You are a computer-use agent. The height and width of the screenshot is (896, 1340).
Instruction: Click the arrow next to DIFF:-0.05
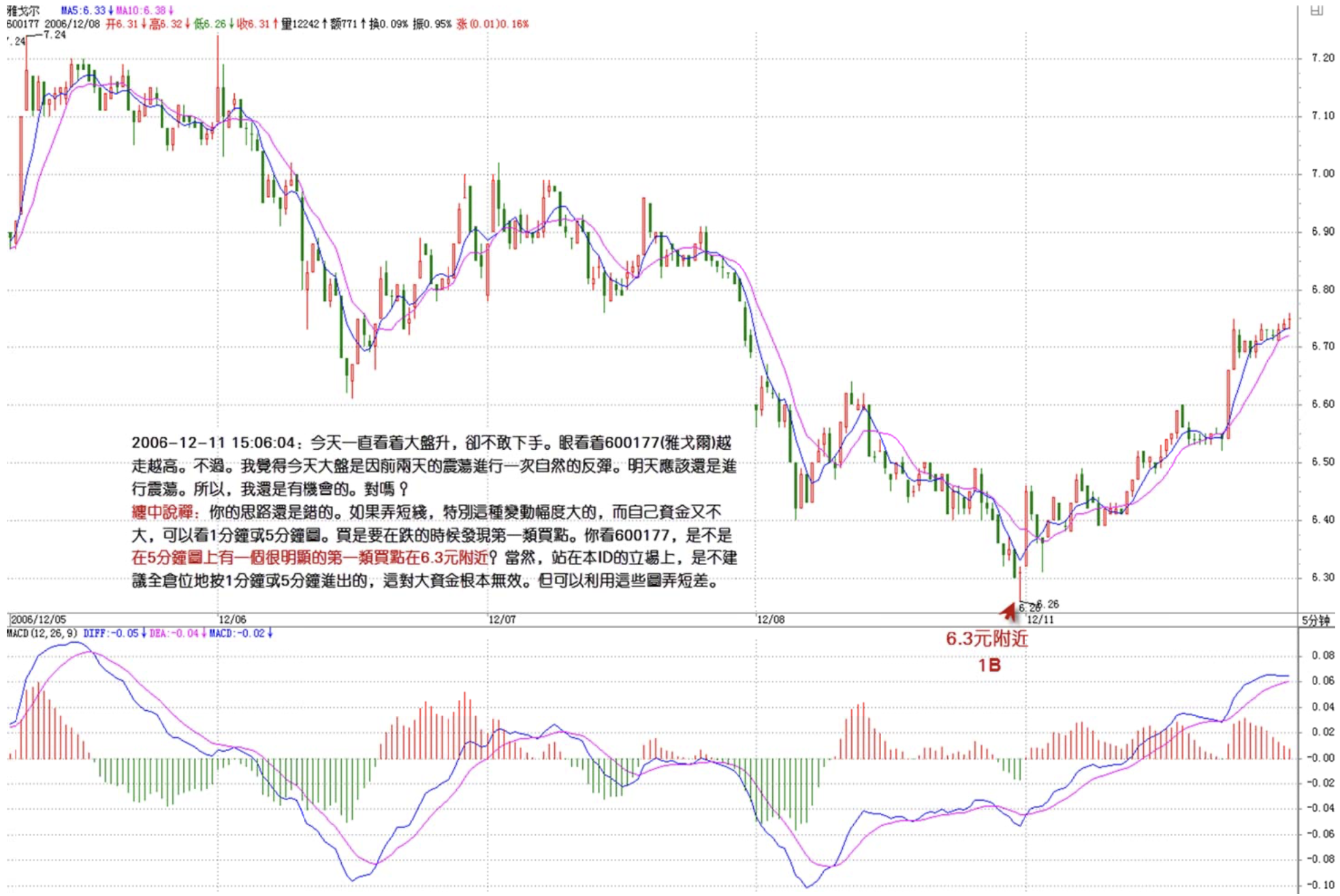coord(144,633)
